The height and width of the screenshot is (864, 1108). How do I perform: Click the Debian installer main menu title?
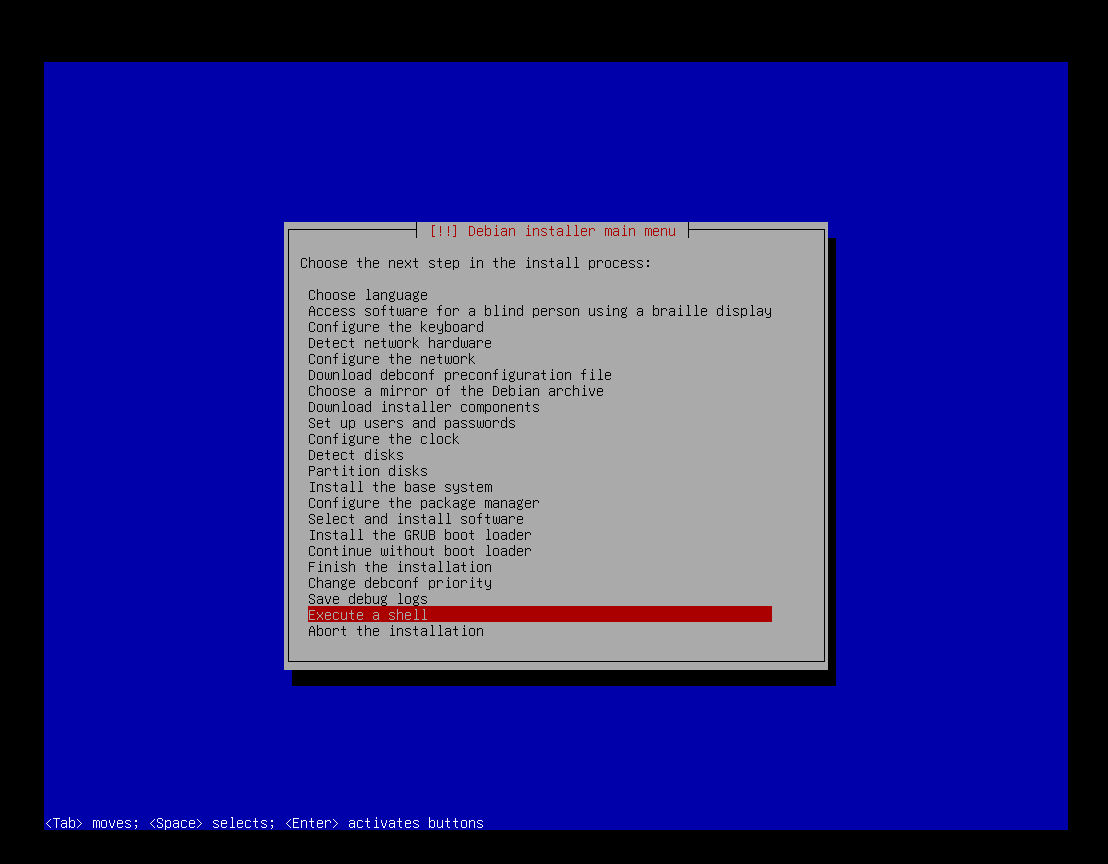click(x=553, y=232)
